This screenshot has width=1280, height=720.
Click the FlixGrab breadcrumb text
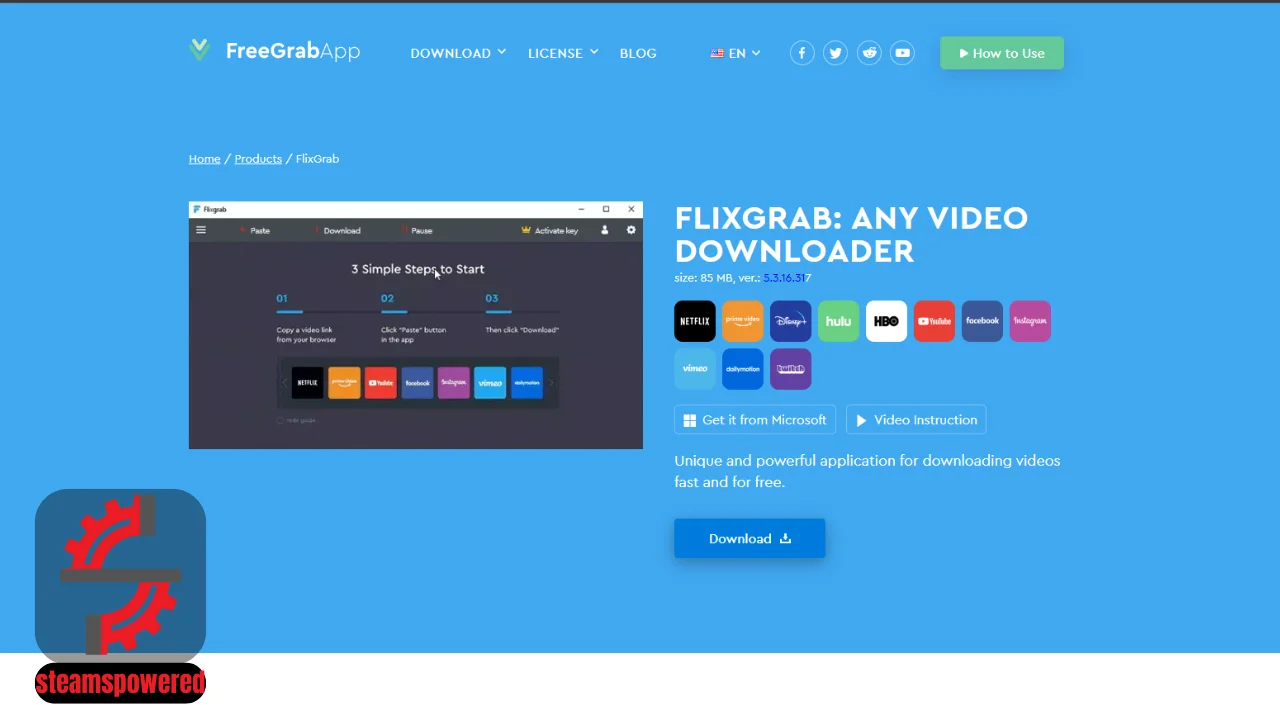317,159
